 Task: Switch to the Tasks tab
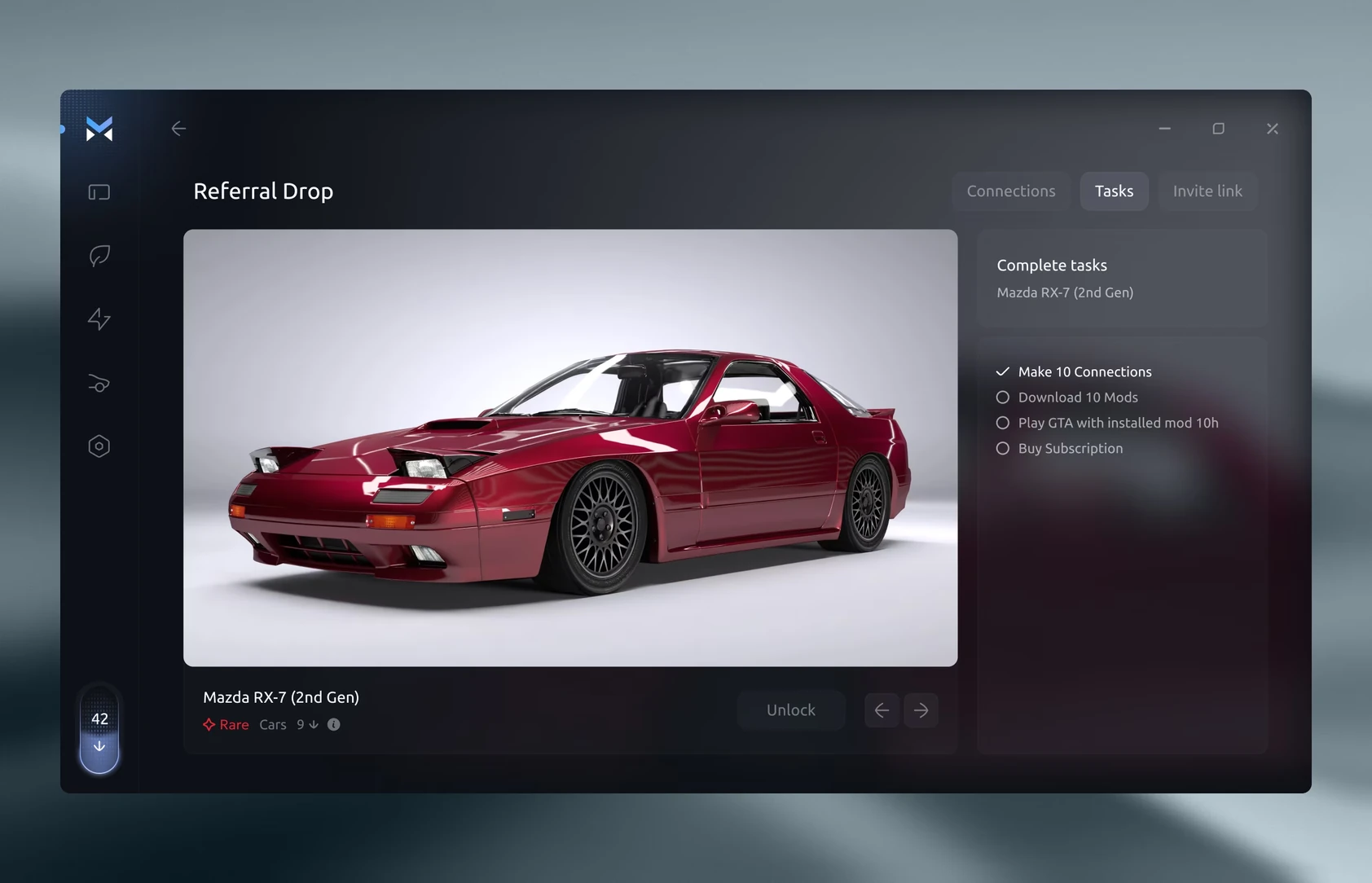pyautogui.click(x=1114, y=191)
